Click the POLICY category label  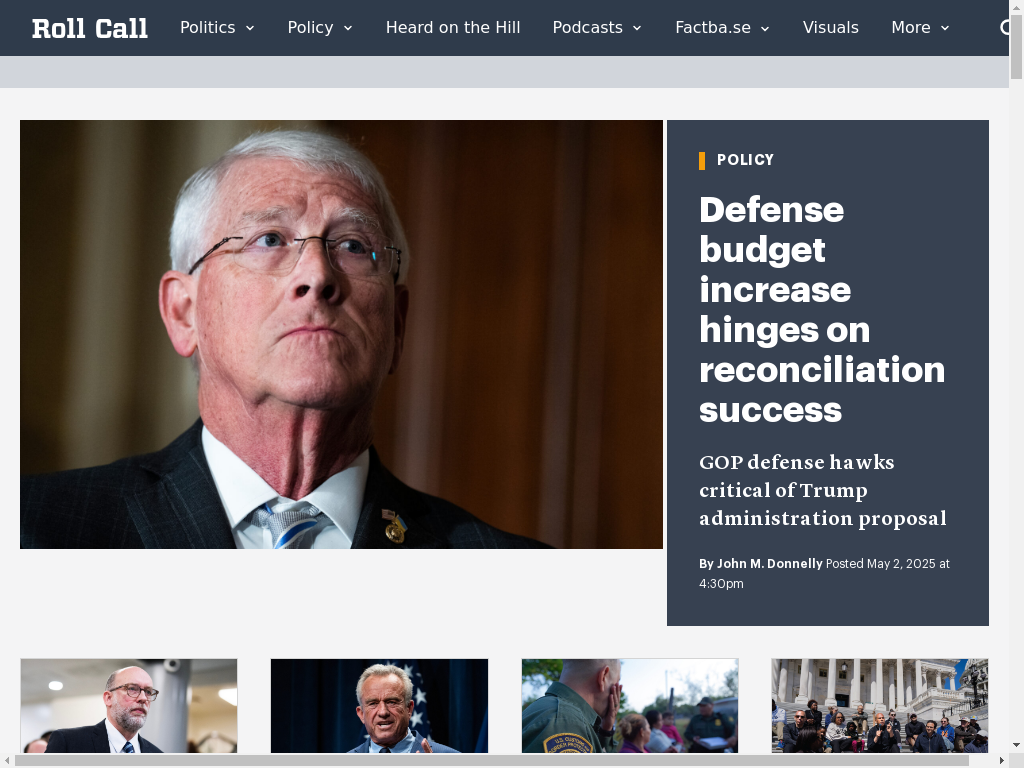(x=745, y=160)
